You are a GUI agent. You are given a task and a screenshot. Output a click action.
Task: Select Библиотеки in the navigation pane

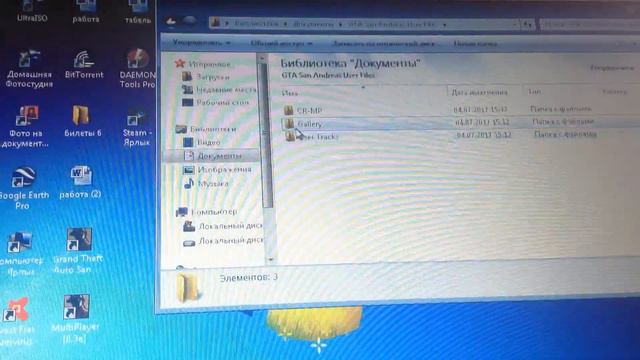coord(206,129)
